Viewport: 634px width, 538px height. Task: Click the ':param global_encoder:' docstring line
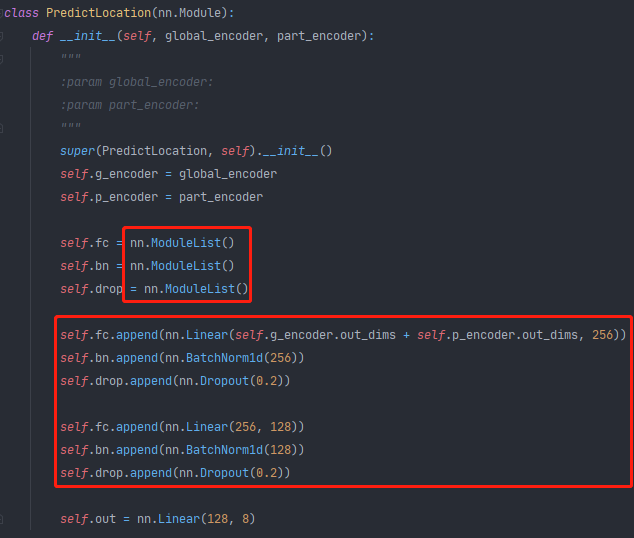(x=137, y=82)
